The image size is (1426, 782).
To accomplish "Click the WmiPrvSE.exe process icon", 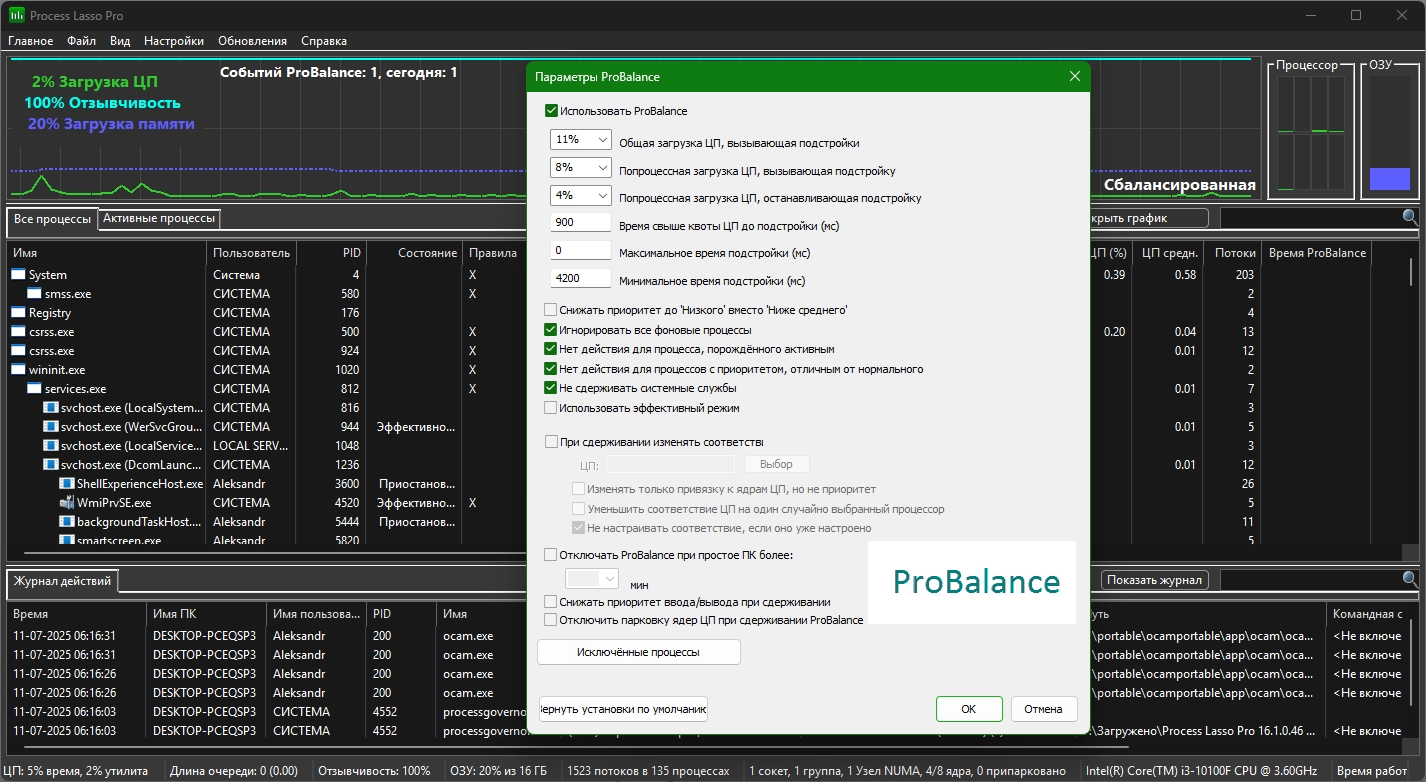I will [x=67, y=503].
